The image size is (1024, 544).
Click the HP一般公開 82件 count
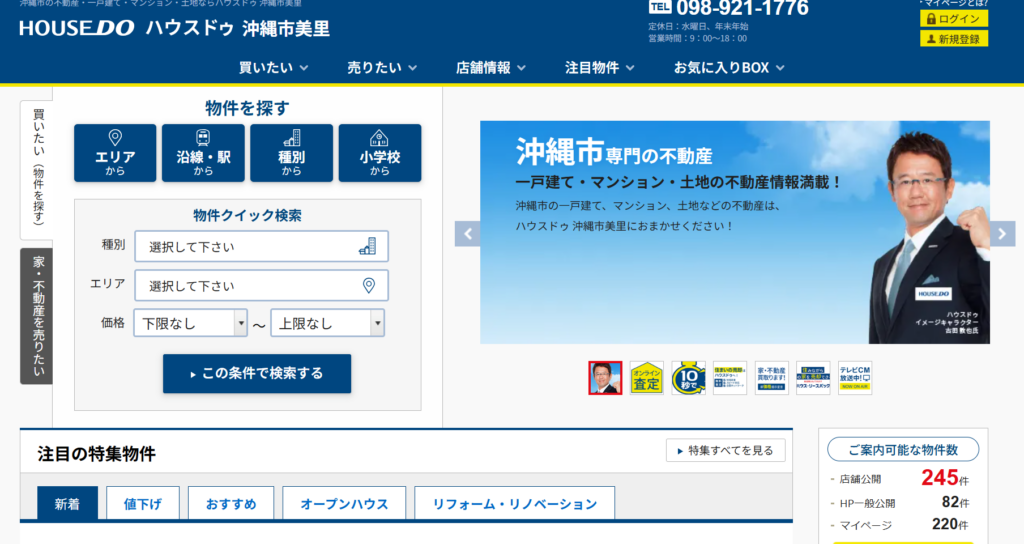(x=899, y=503)
